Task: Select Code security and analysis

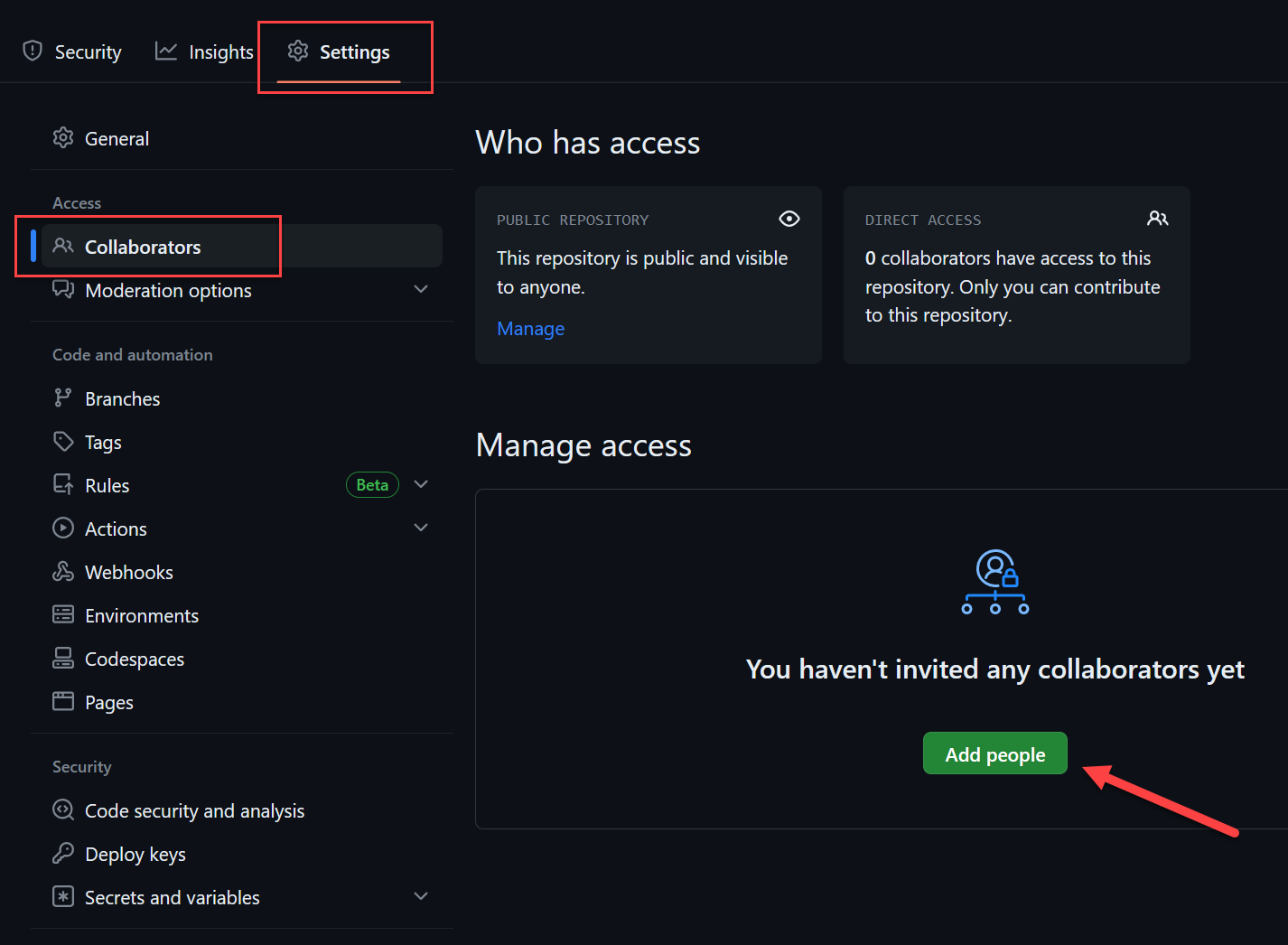Action: [194, 810]
